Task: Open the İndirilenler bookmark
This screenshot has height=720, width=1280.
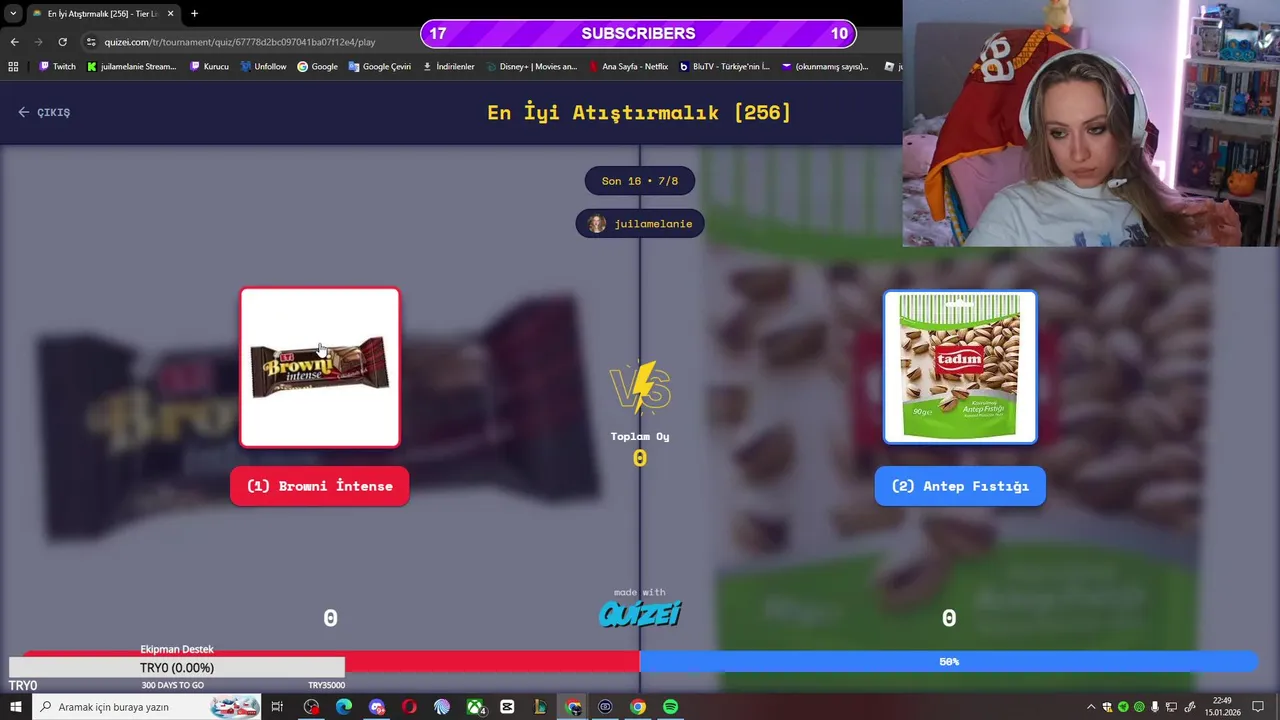Action: 448,67
